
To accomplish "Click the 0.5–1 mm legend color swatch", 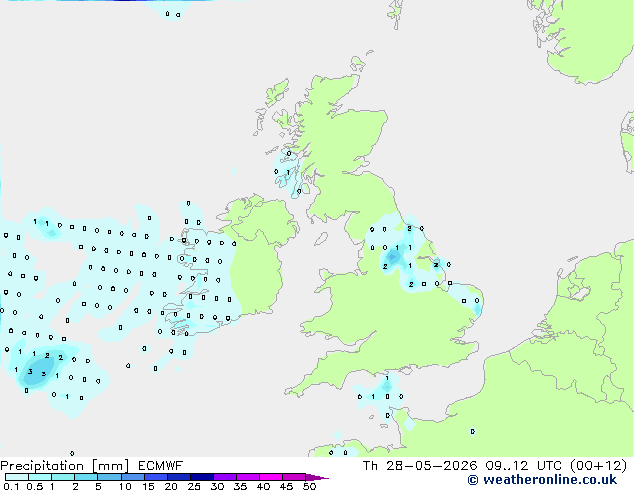I will click(40, 477).
